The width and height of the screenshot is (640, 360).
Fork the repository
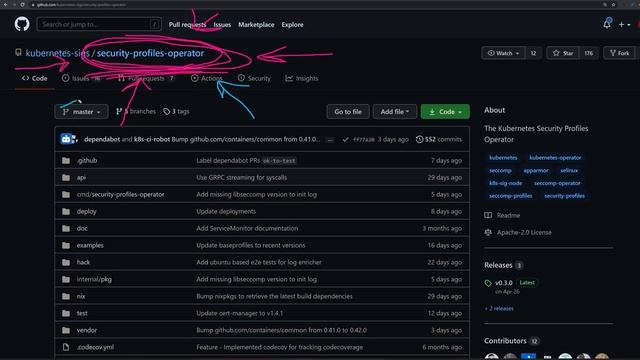coord(620,53)
